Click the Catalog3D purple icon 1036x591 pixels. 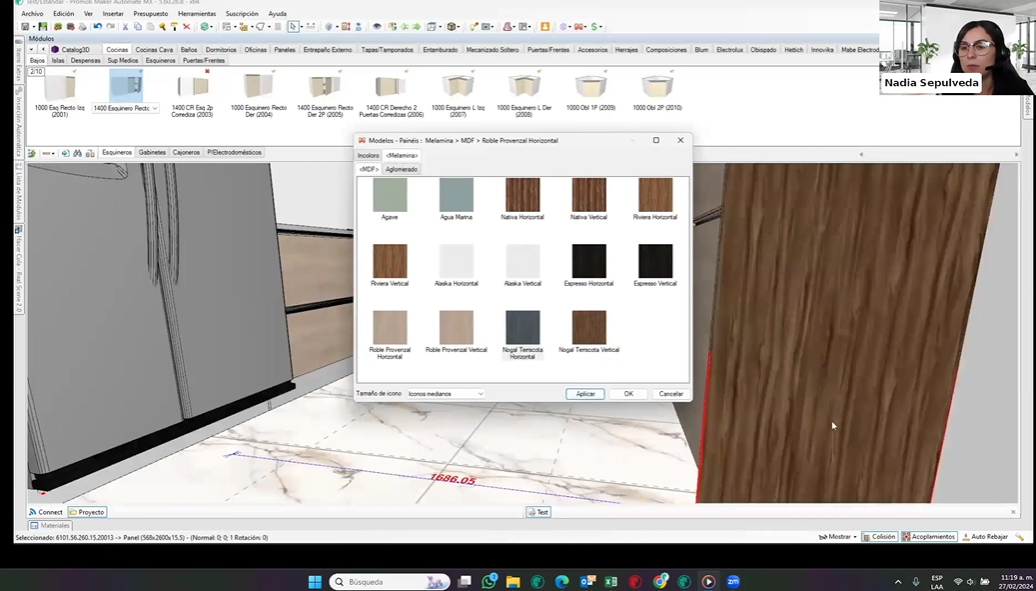pos(56,49)
